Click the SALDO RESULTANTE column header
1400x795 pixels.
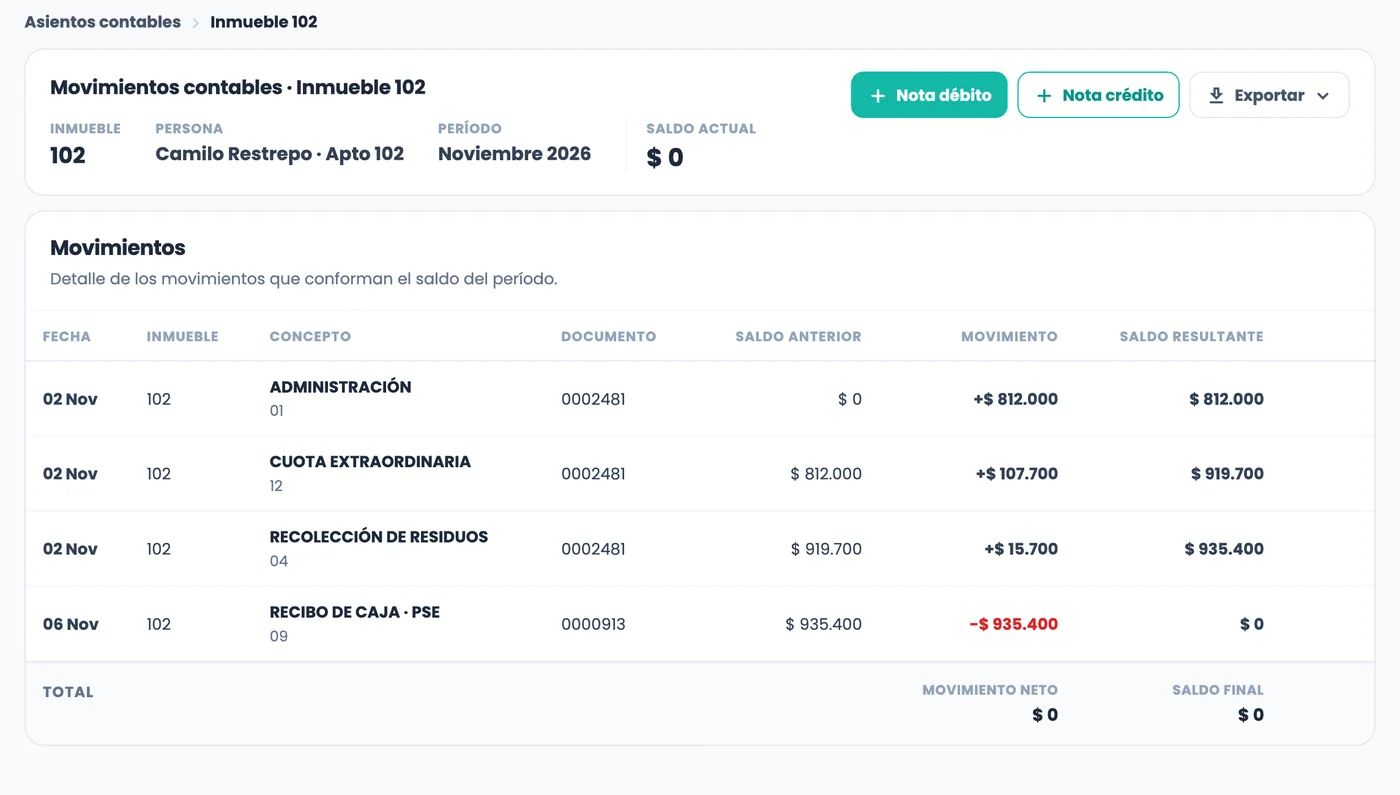1191,337
